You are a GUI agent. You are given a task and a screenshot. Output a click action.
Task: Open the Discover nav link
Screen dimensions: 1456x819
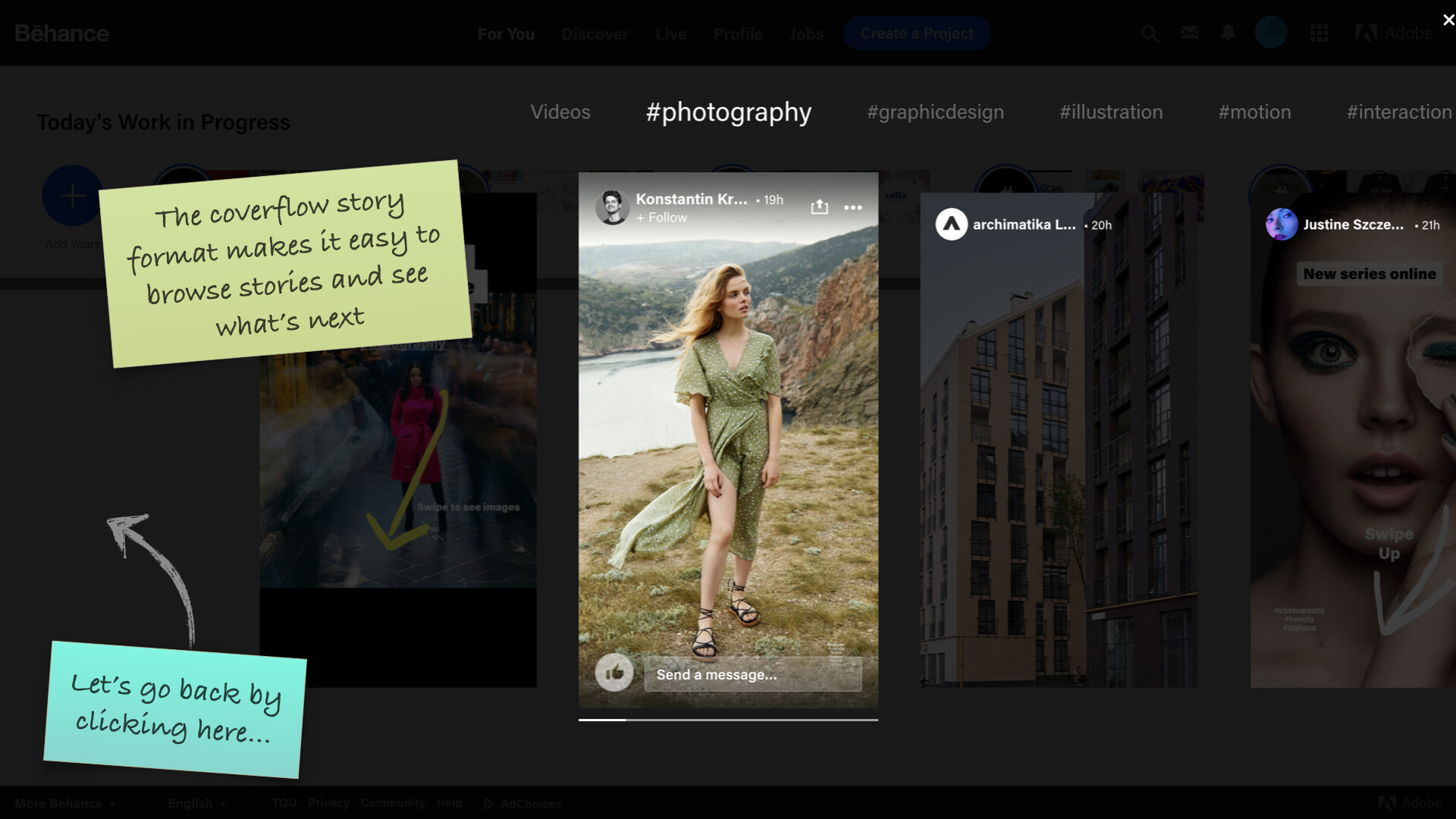coord(595,34)
